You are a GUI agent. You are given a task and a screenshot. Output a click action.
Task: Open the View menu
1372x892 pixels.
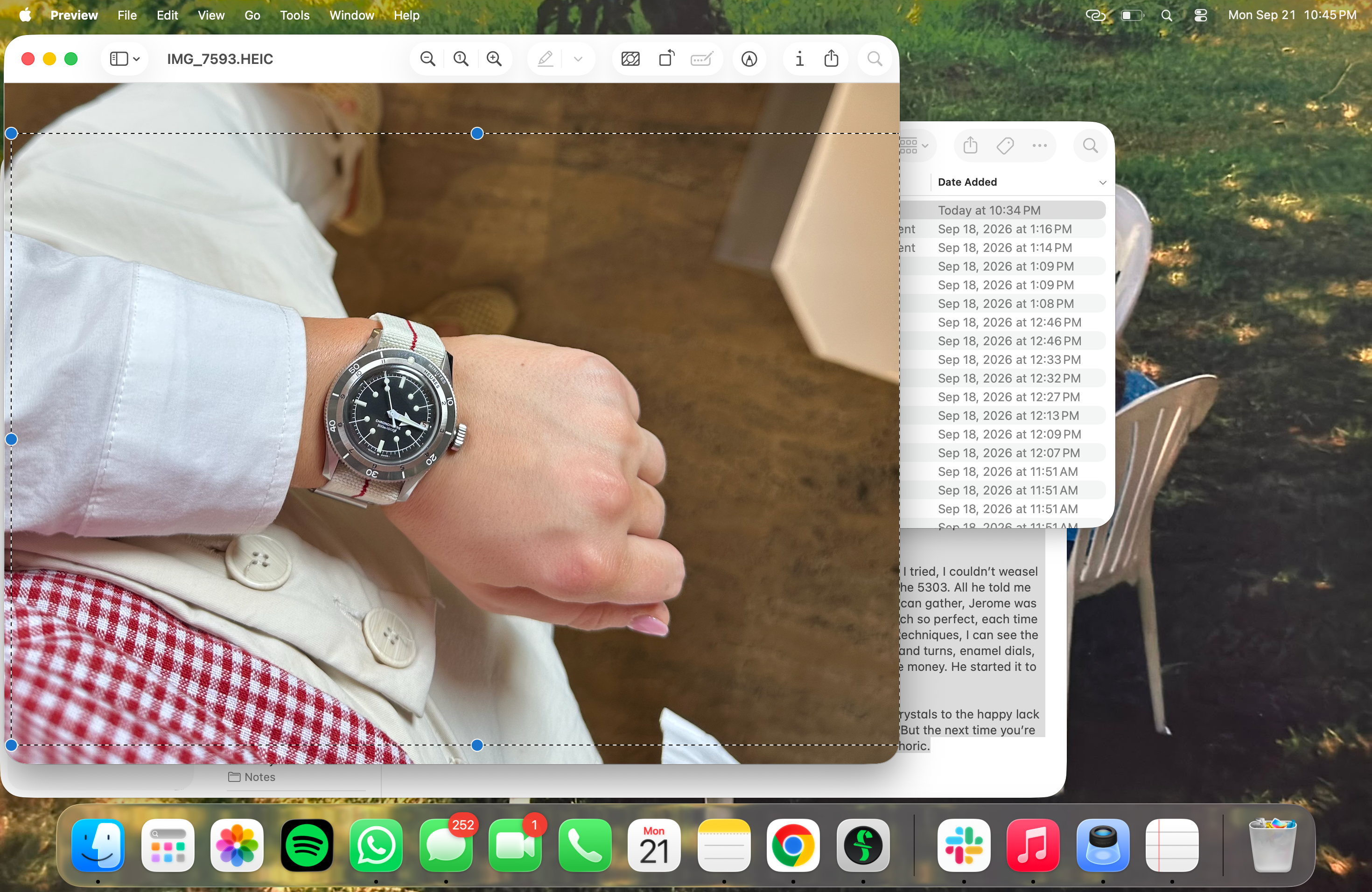tap(211, 15)
